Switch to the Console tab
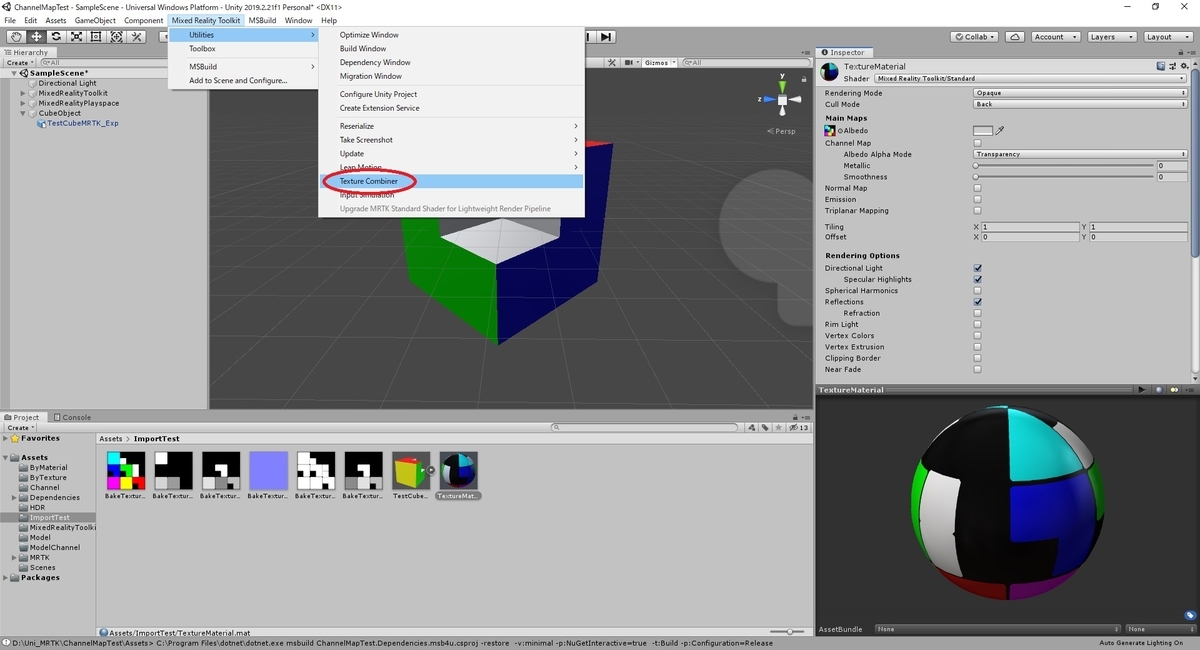The width and height of the screenshot is (1200, 650). coord(72,417)
